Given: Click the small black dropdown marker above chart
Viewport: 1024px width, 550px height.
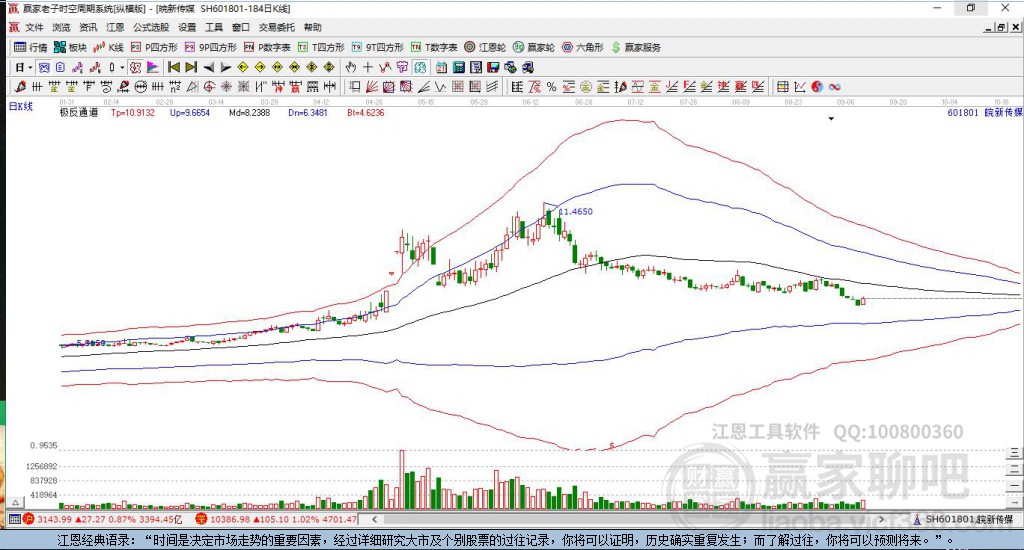Looking at the screenshot, I should tap(831, 119).
